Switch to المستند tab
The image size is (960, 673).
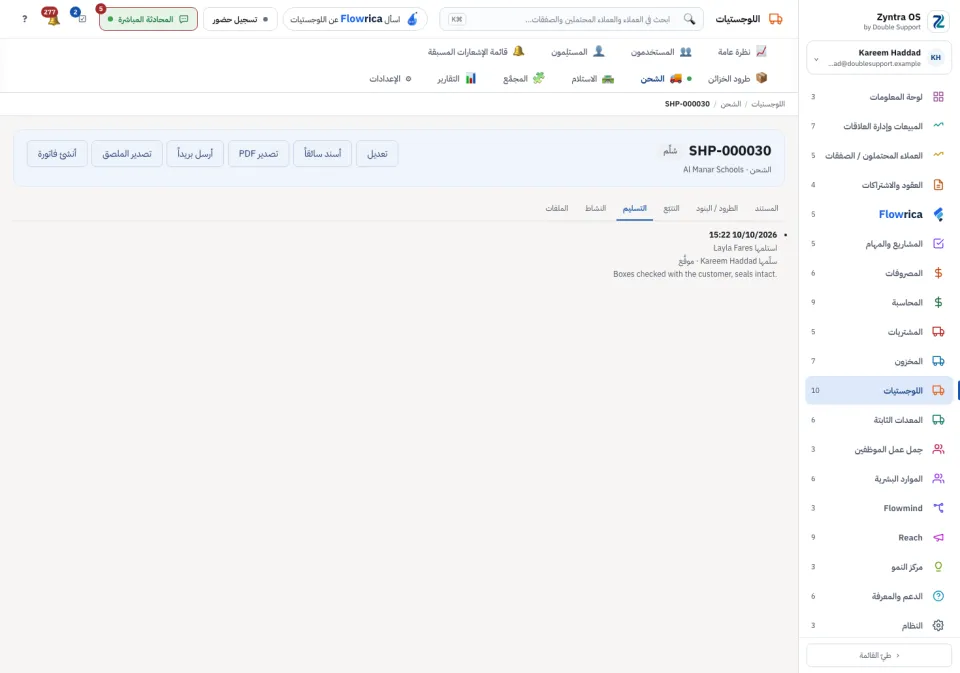point(767,209)
